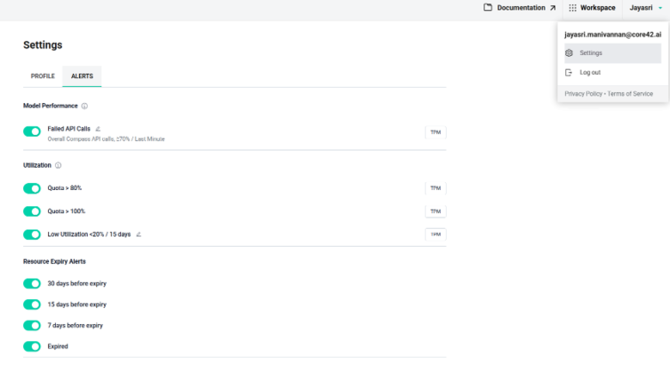670x380 pixels.
Task: Click the Settings gear icon in menu
Action: 569,53
